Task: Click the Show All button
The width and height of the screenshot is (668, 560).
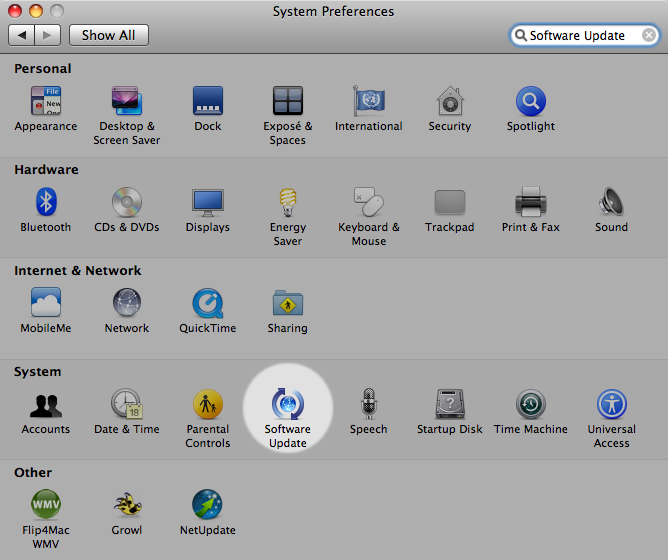Action: 109,35
